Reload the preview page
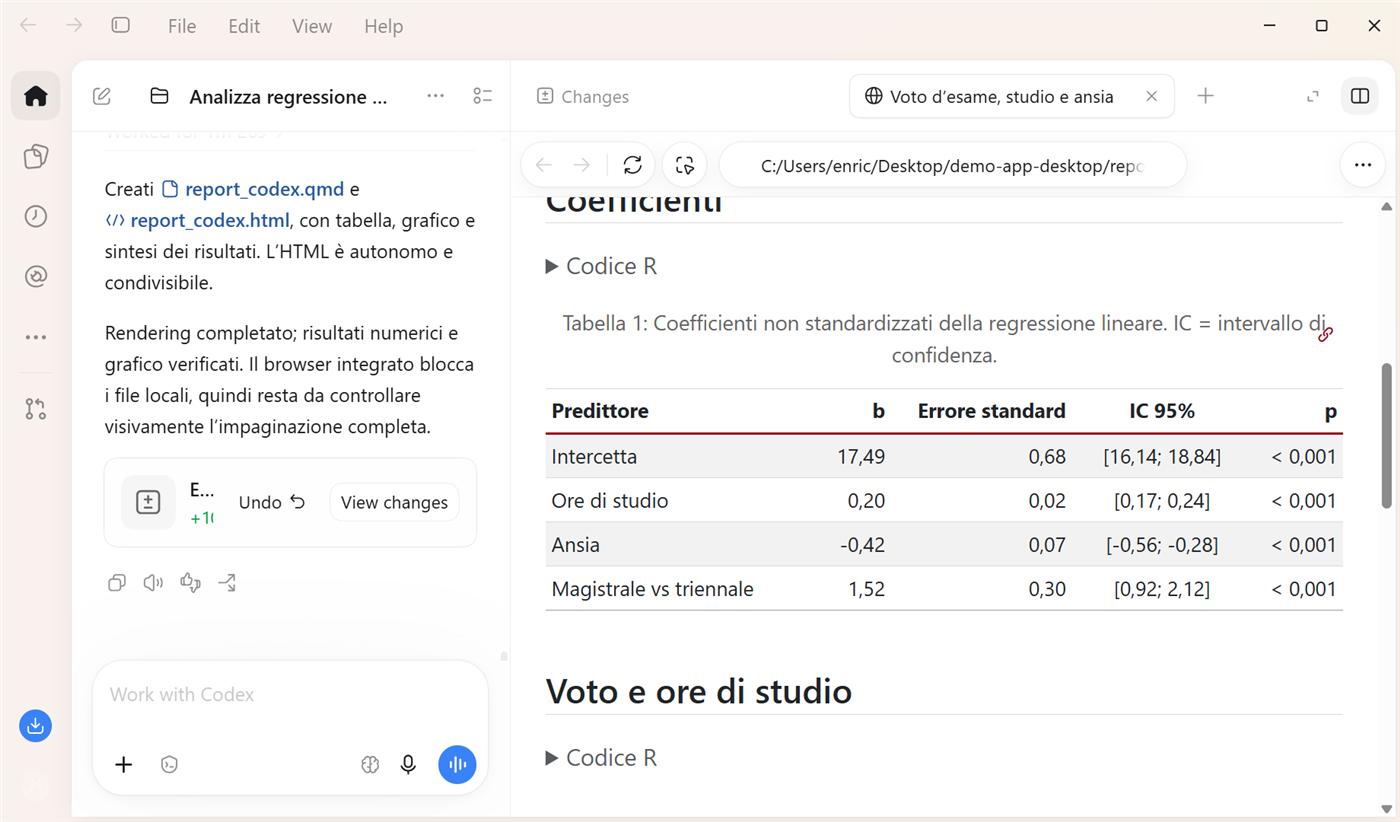Screen dimensions: 1400x822 tap(632, 165)
